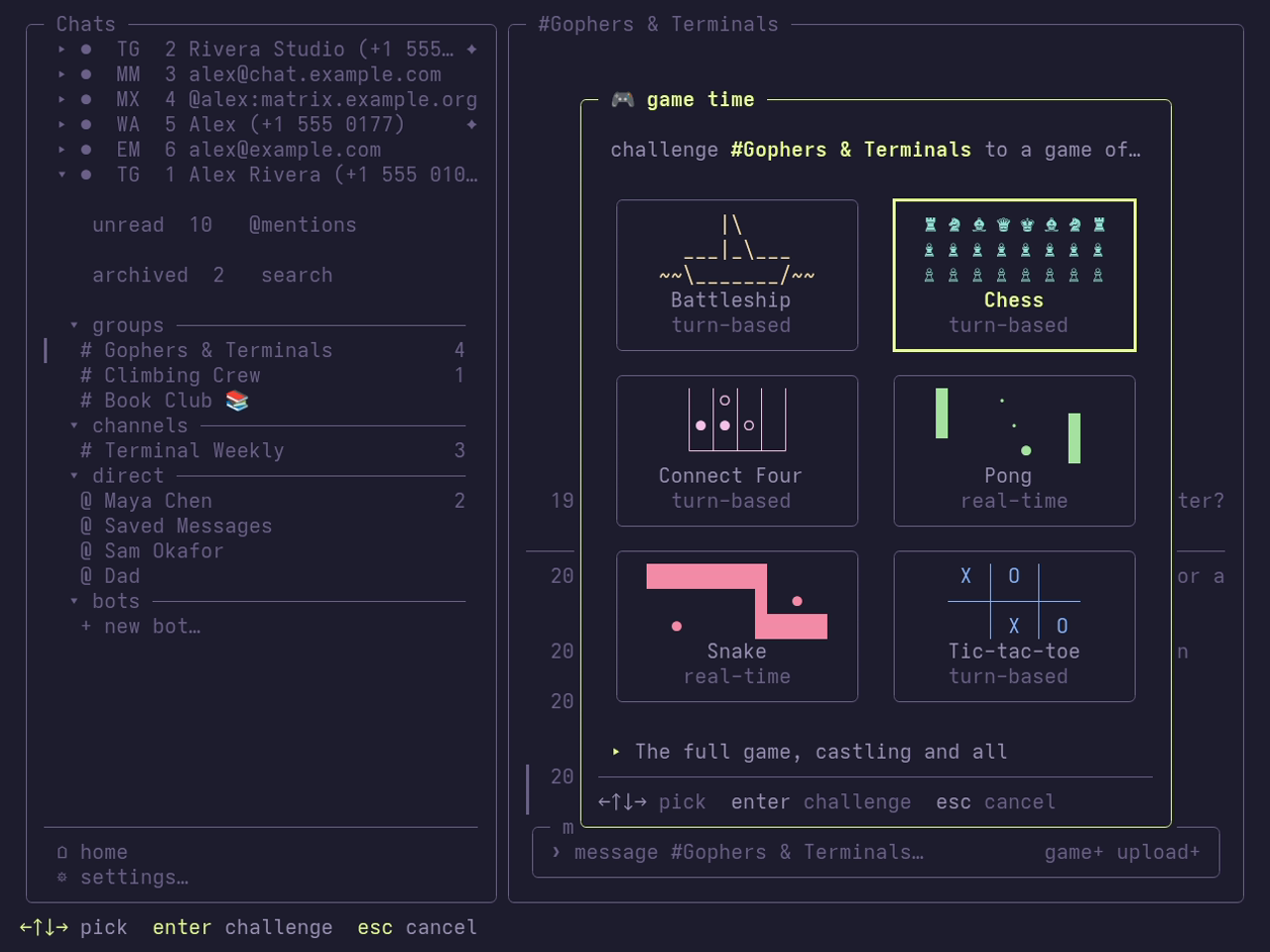Collapse the direct messages section

pos(74,476)
